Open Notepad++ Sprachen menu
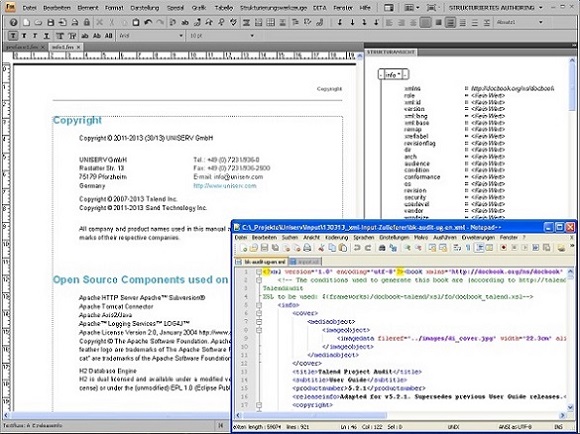Screen dimensions: 580x434 click(364, 237)
